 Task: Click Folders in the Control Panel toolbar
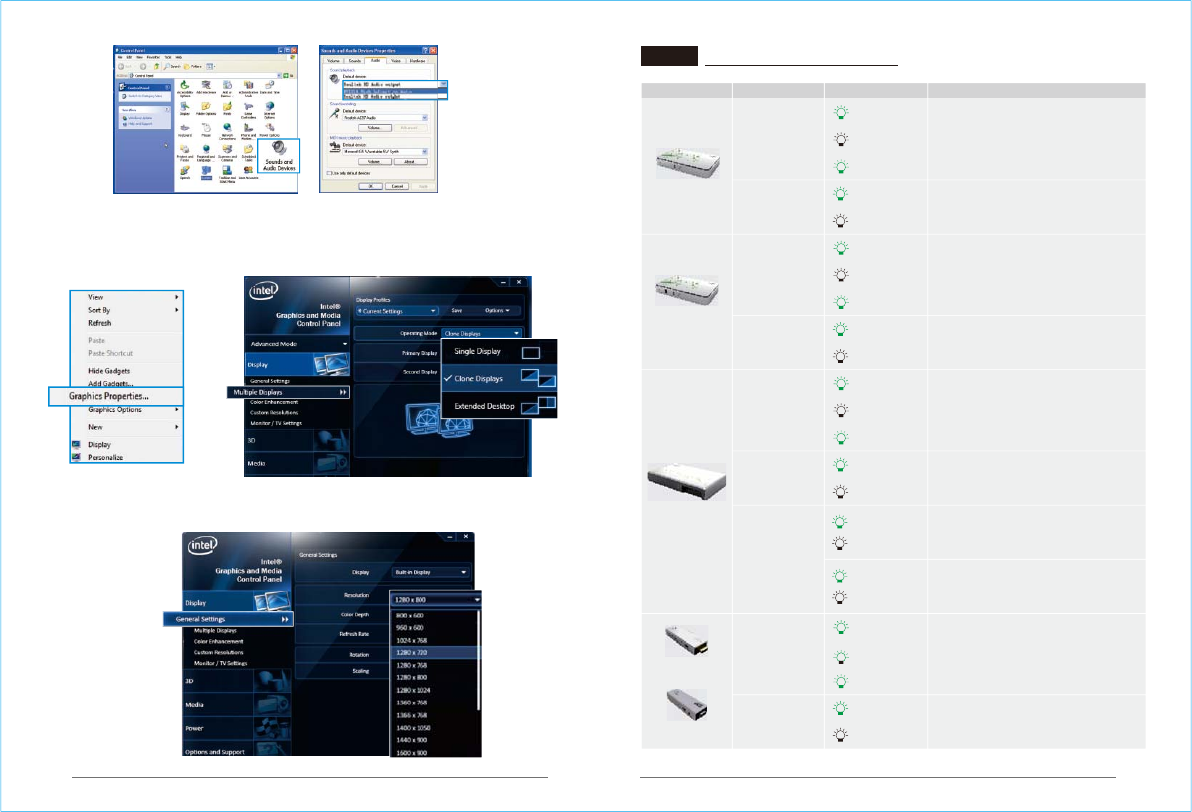193,66
